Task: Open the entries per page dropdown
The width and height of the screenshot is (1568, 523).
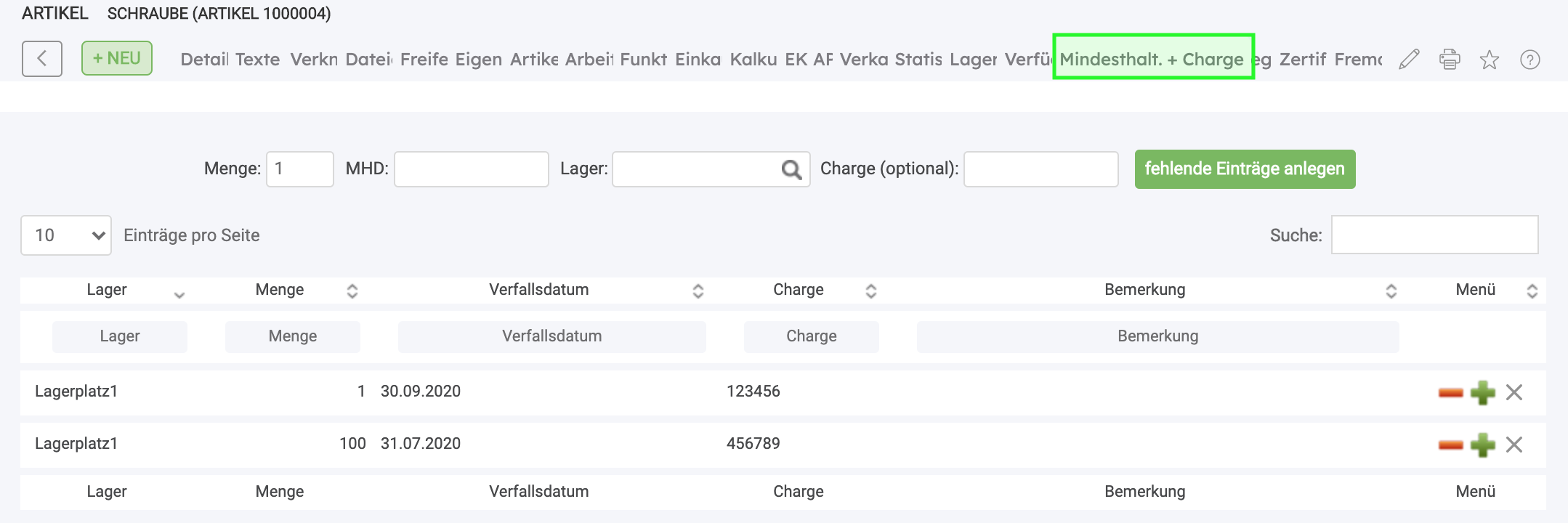Action: point(66,235)
